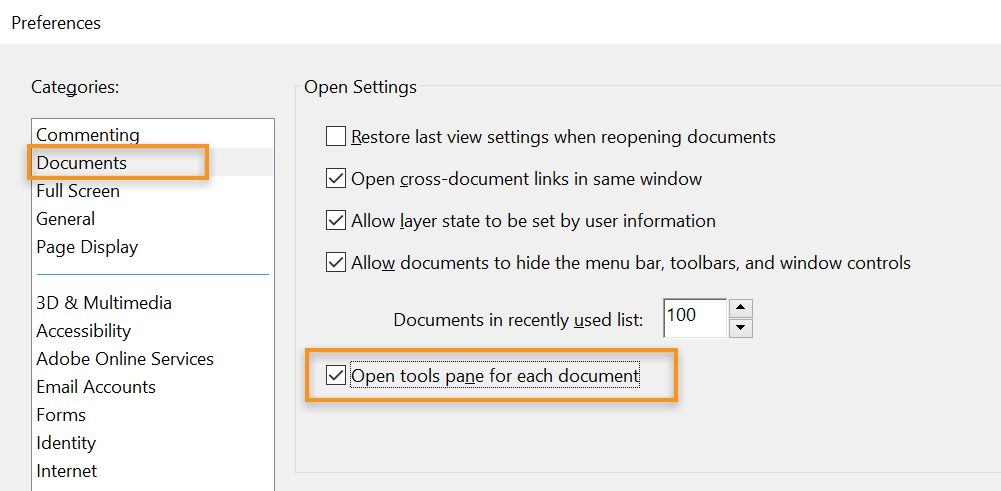Decrease recently used documents count

click(741, 328)
